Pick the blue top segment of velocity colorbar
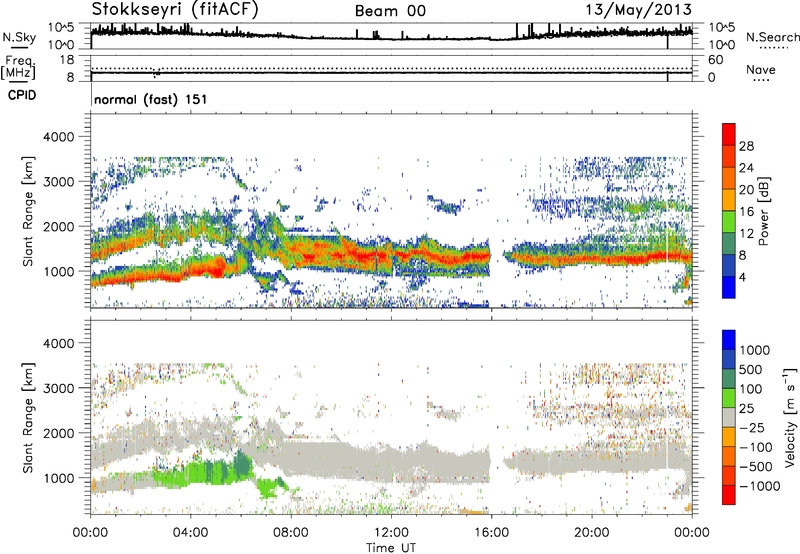This screenshot has width=800, height=554. click(729, 340)
